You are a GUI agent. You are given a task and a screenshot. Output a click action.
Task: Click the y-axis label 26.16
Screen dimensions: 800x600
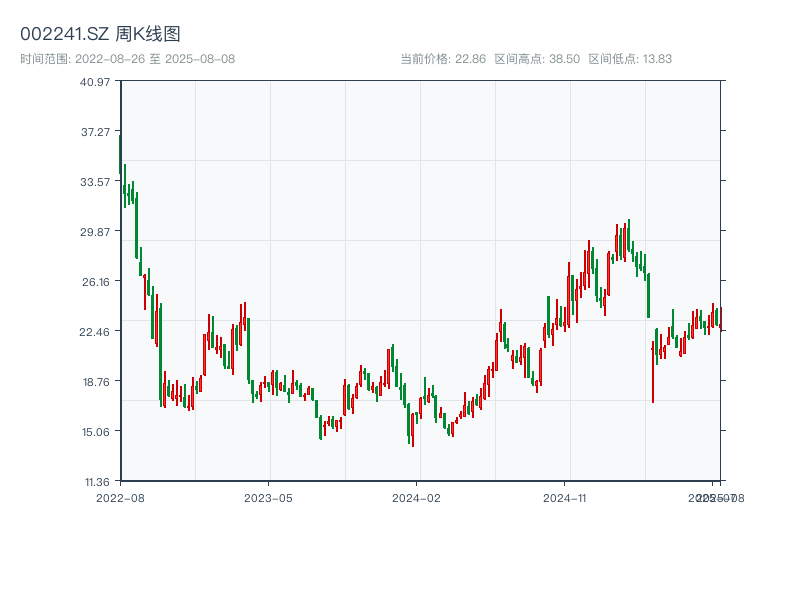tap(96, 282)
